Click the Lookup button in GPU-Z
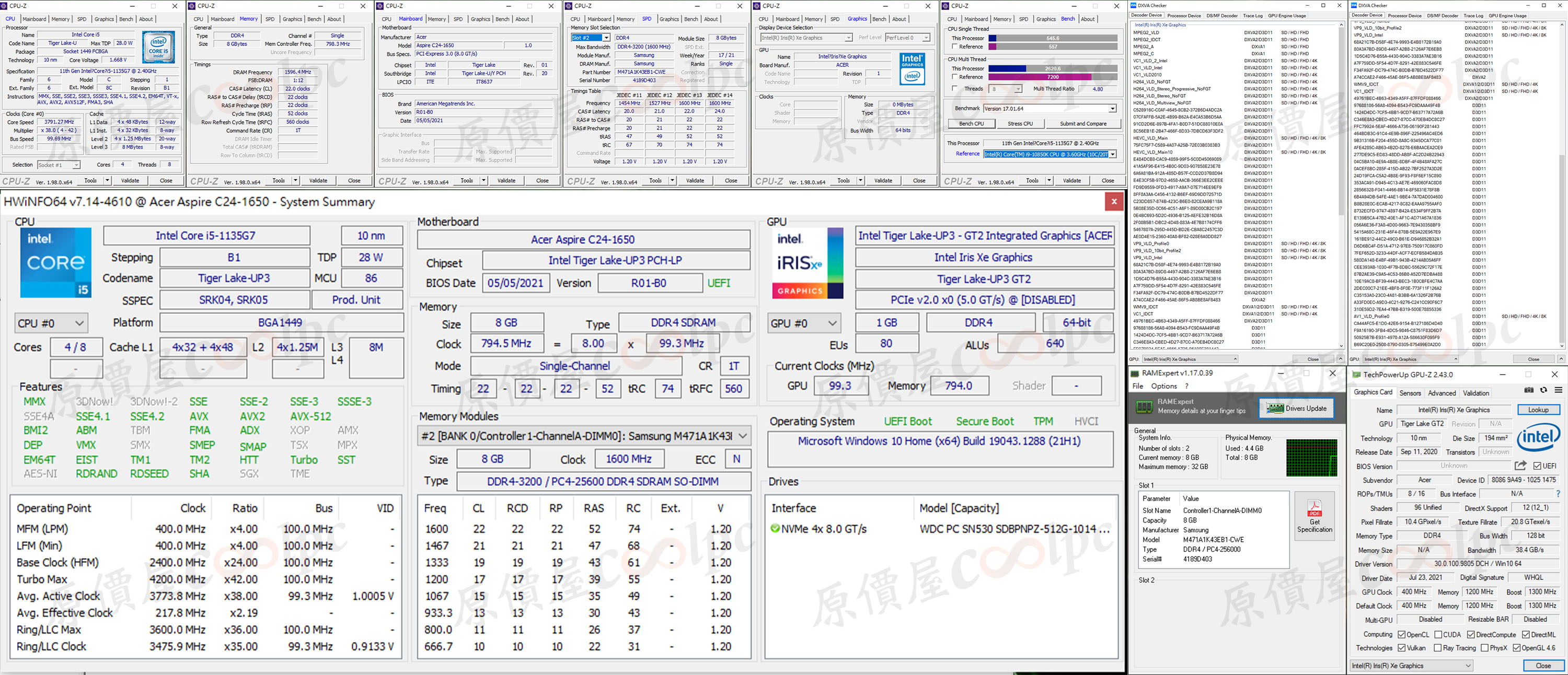1568x675 pixels. [x=1538, y=410]
